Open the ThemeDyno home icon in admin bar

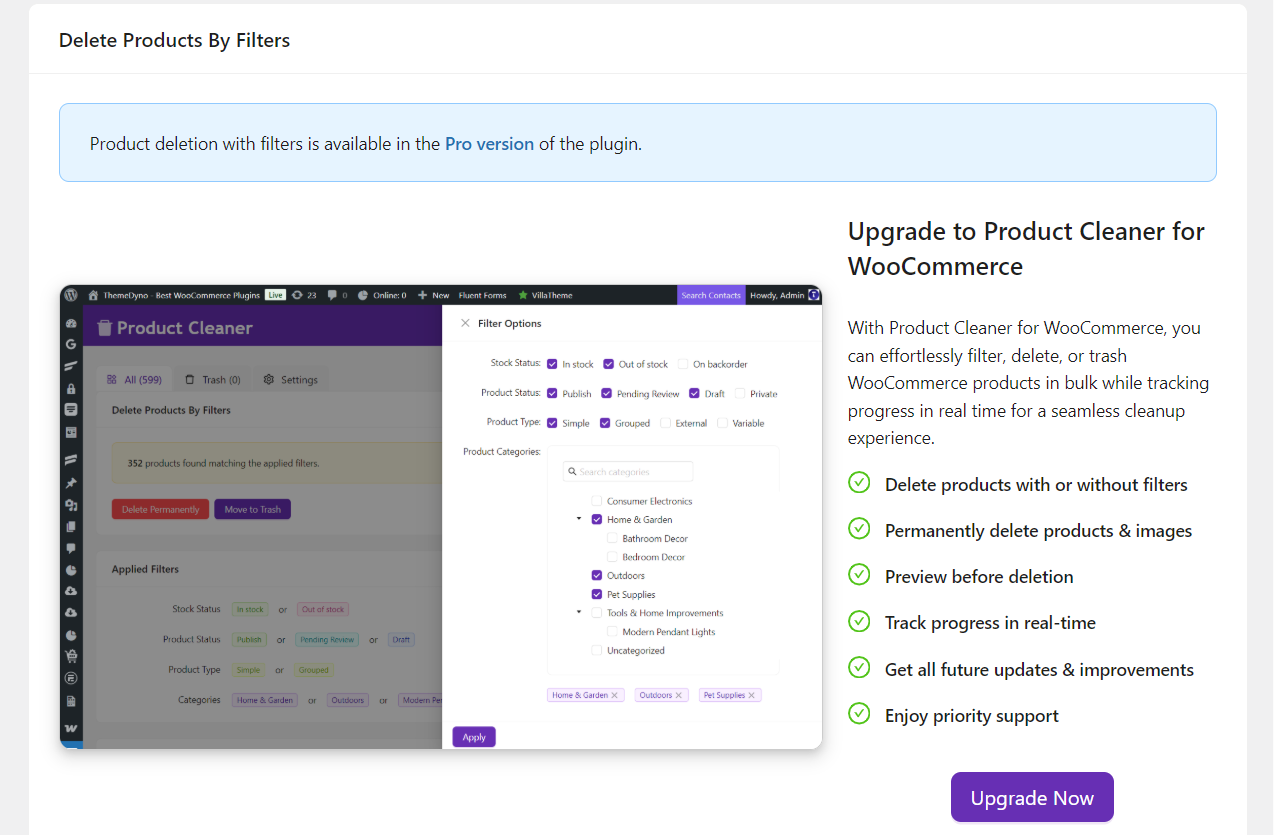click(93, 295)
